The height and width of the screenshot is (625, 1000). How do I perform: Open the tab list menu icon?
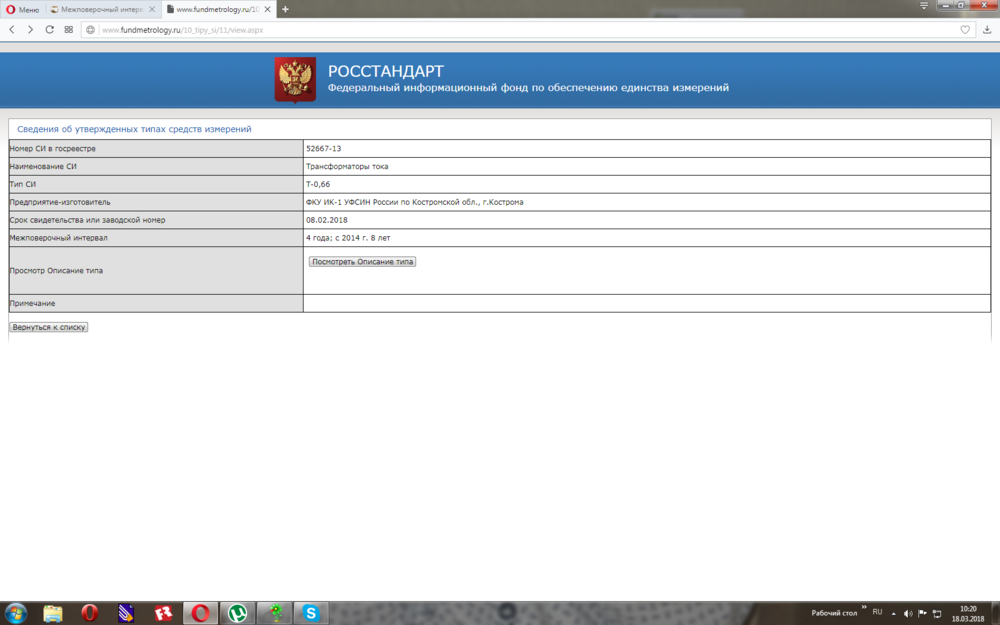[x=924, y=6]
